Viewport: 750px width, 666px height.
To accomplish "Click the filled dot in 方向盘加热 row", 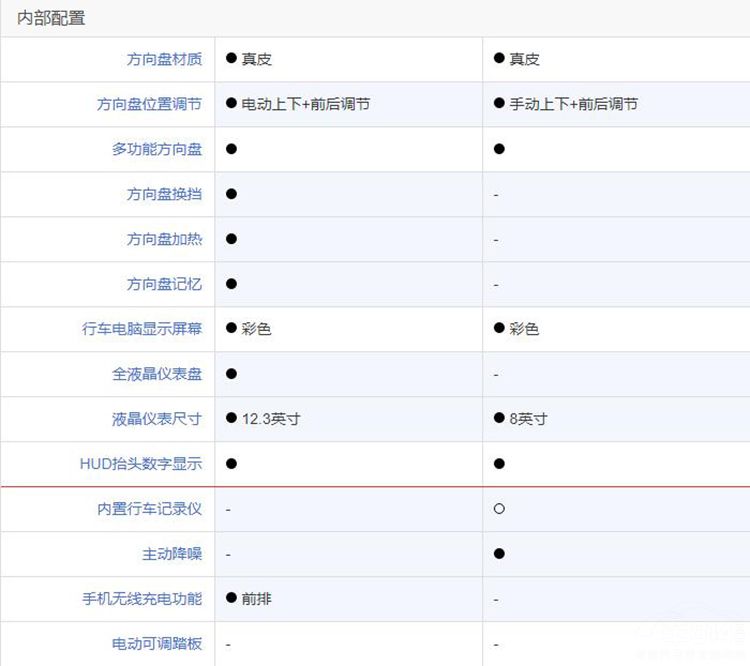I will tap(231, 239).
